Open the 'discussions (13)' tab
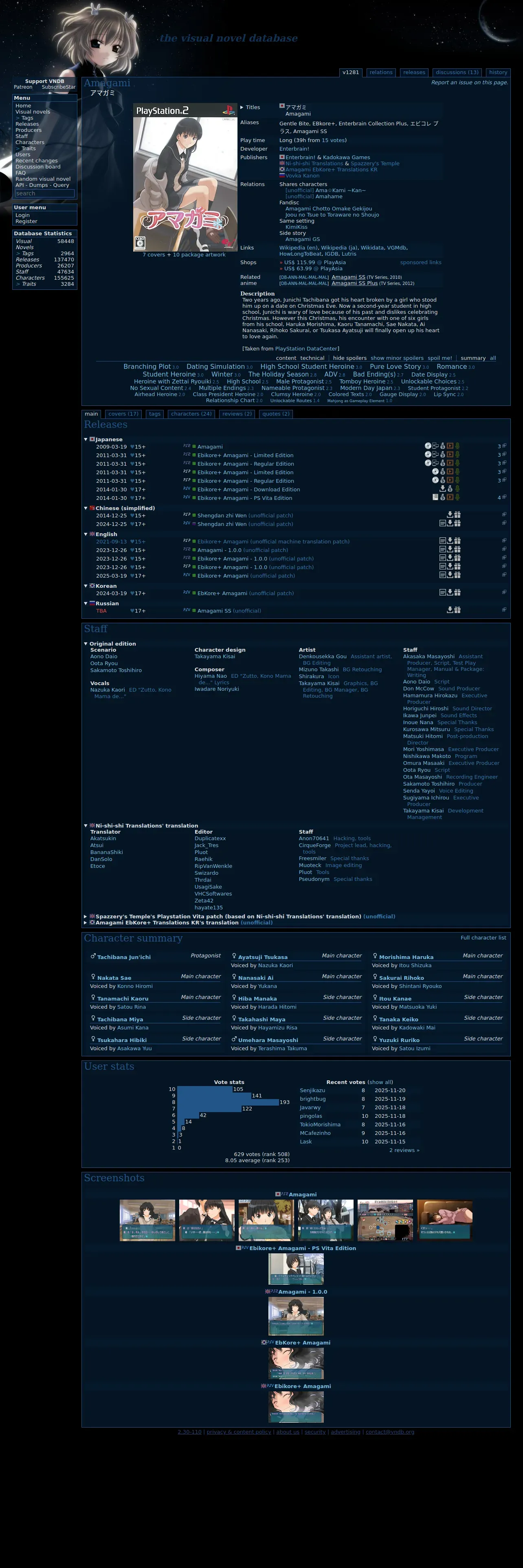523x1568 pixels. point(457,72)
